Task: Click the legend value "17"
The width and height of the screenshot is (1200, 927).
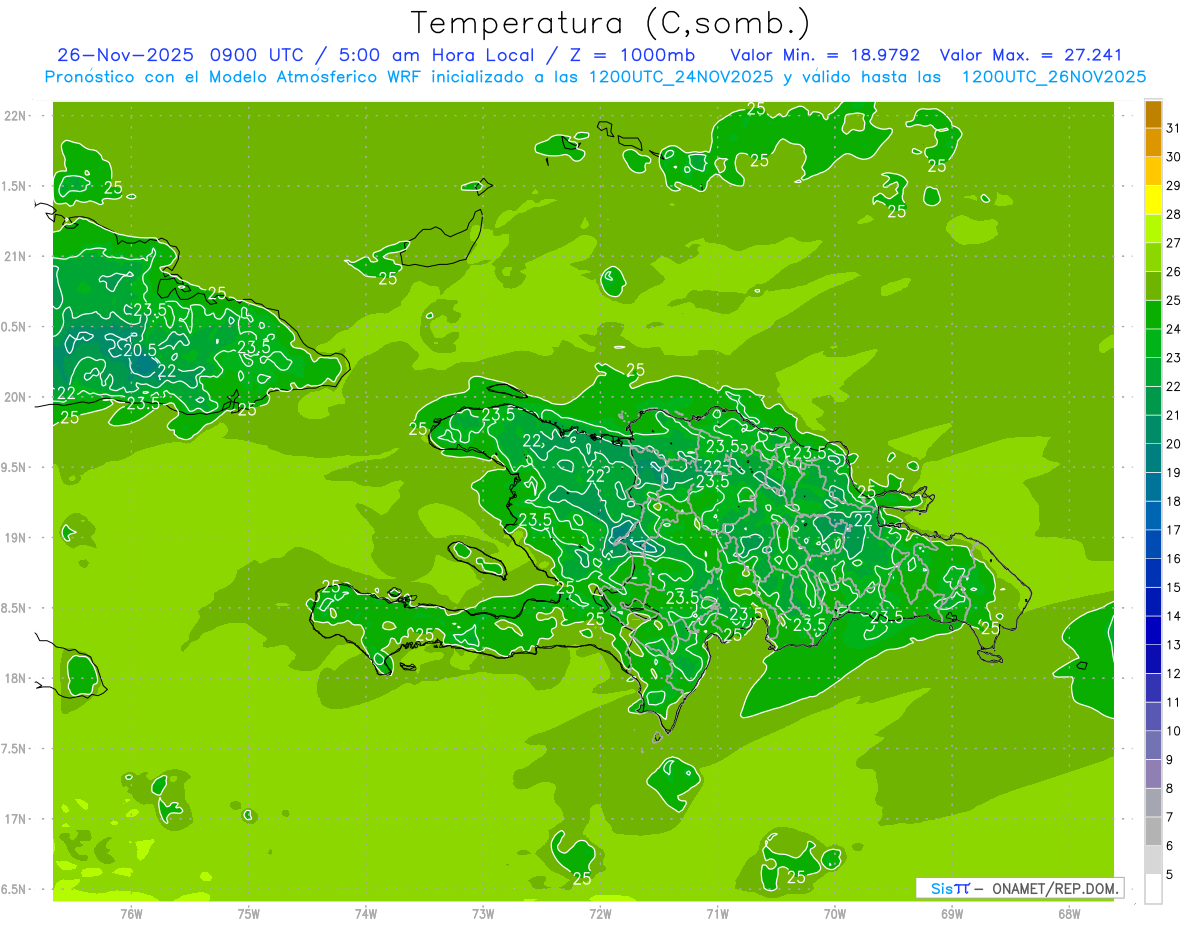Action: point(1174,530)
